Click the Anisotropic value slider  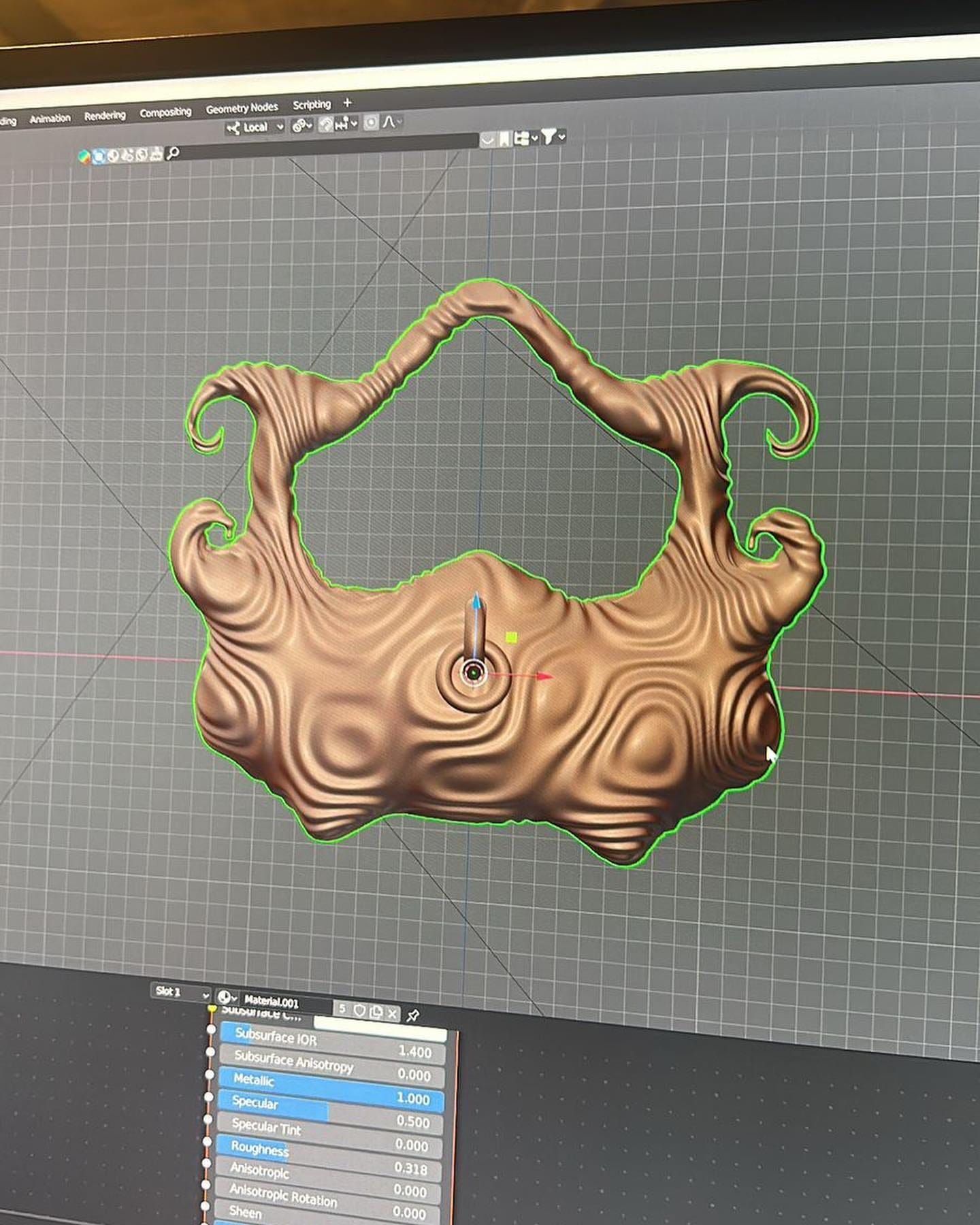click(327, 1180)
